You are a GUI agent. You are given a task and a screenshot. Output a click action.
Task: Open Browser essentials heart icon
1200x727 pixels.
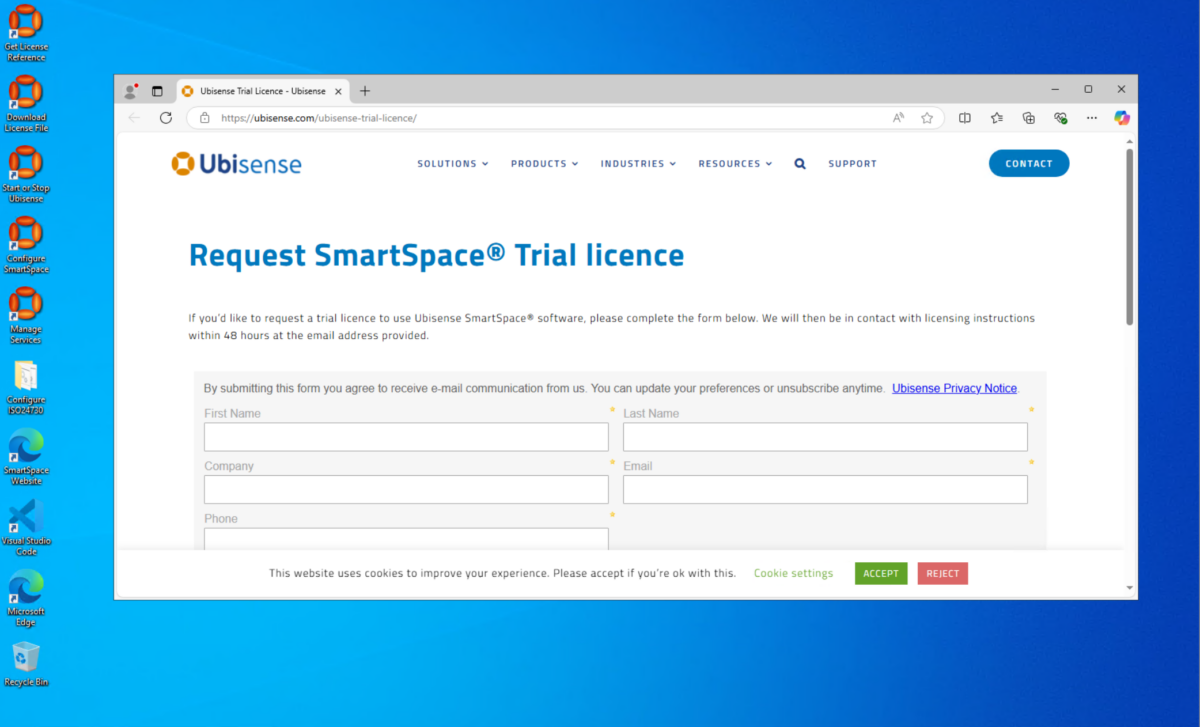pyautogui.click(x=1061, y=118)
